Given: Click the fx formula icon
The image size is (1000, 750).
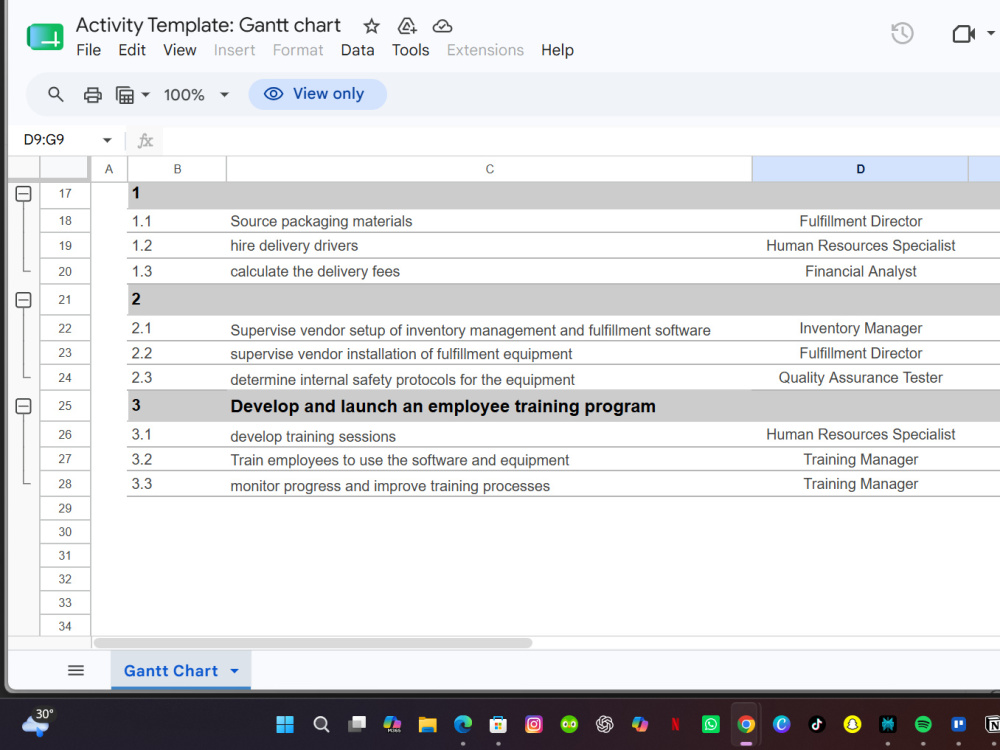Looking at the screenshot, I should click(145, 140).
